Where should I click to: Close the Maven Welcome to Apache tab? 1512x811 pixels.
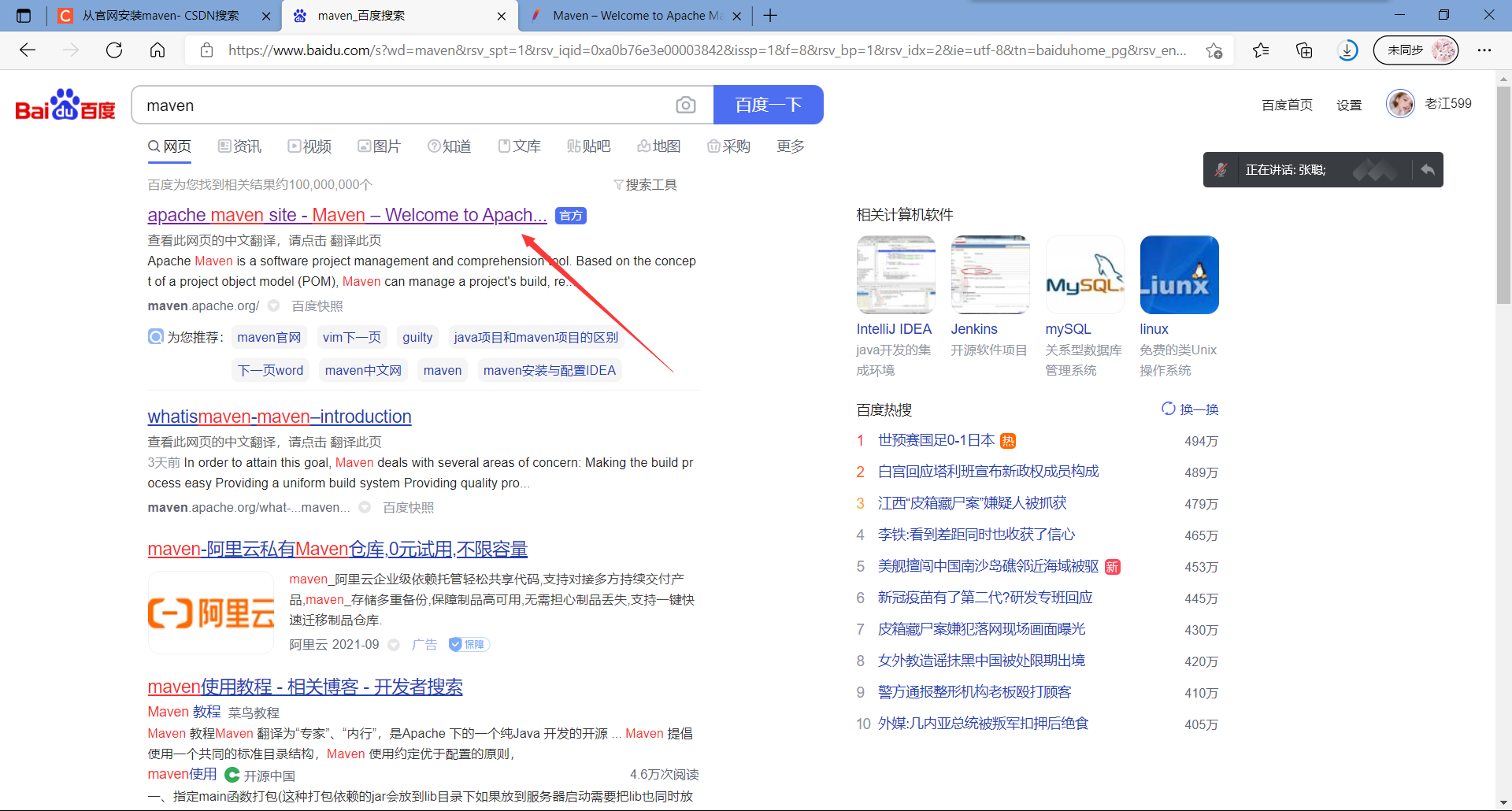click(x=737, y=16)
